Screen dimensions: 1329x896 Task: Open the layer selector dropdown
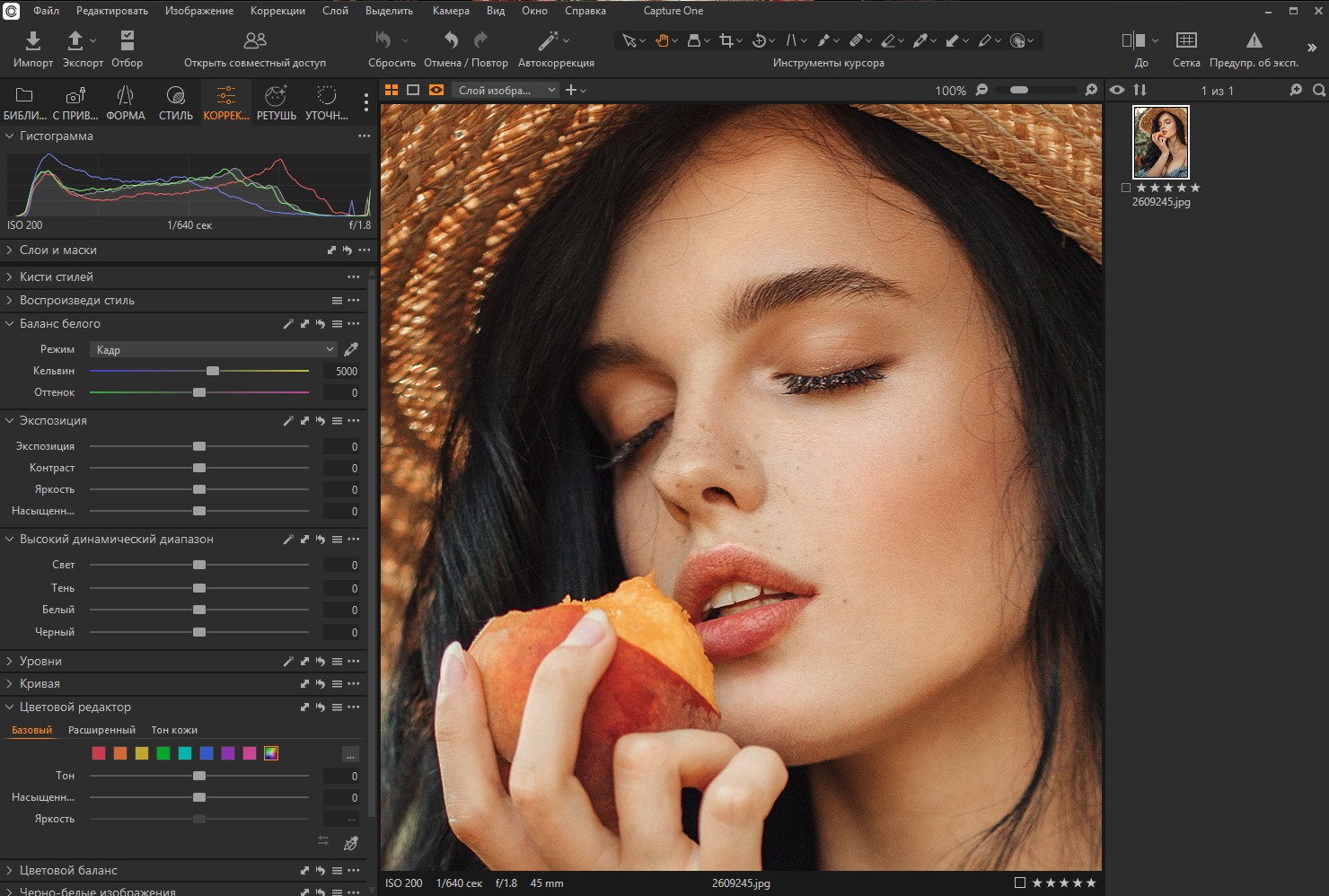(506, 90)
